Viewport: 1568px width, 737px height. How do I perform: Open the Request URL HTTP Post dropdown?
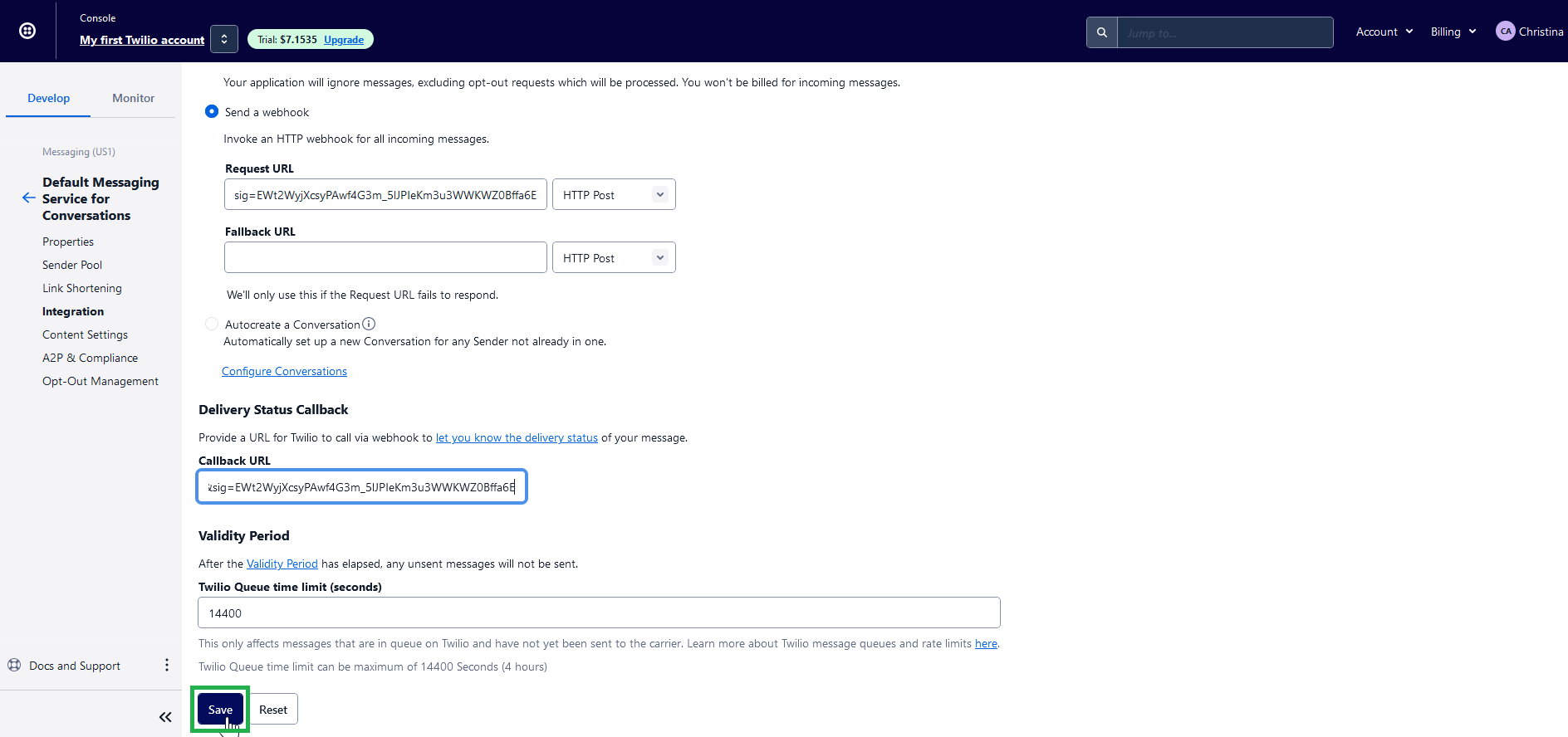[x=614, y=195]
